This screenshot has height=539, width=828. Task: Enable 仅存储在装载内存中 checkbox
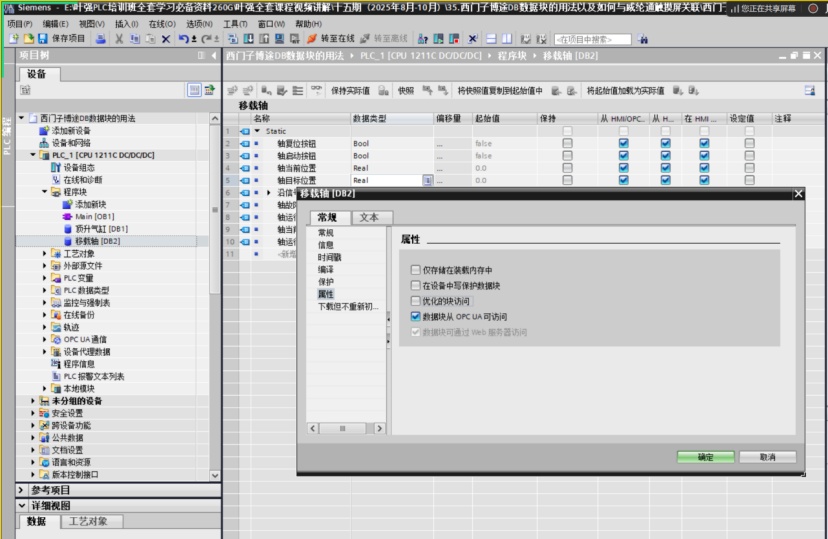(416, 270)
